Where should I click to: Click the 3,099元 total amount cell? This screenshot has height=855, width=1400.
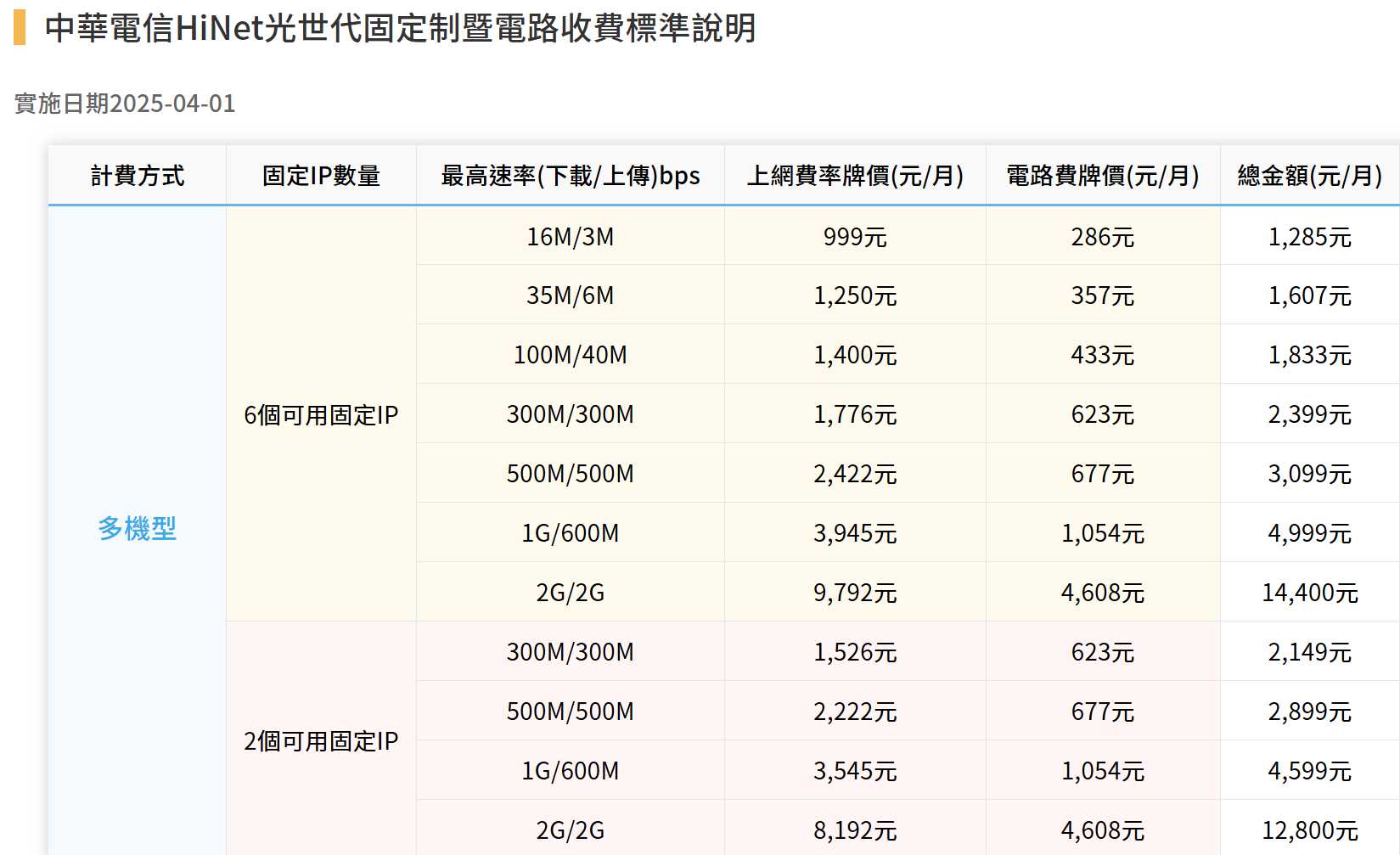click(1310, 474)
